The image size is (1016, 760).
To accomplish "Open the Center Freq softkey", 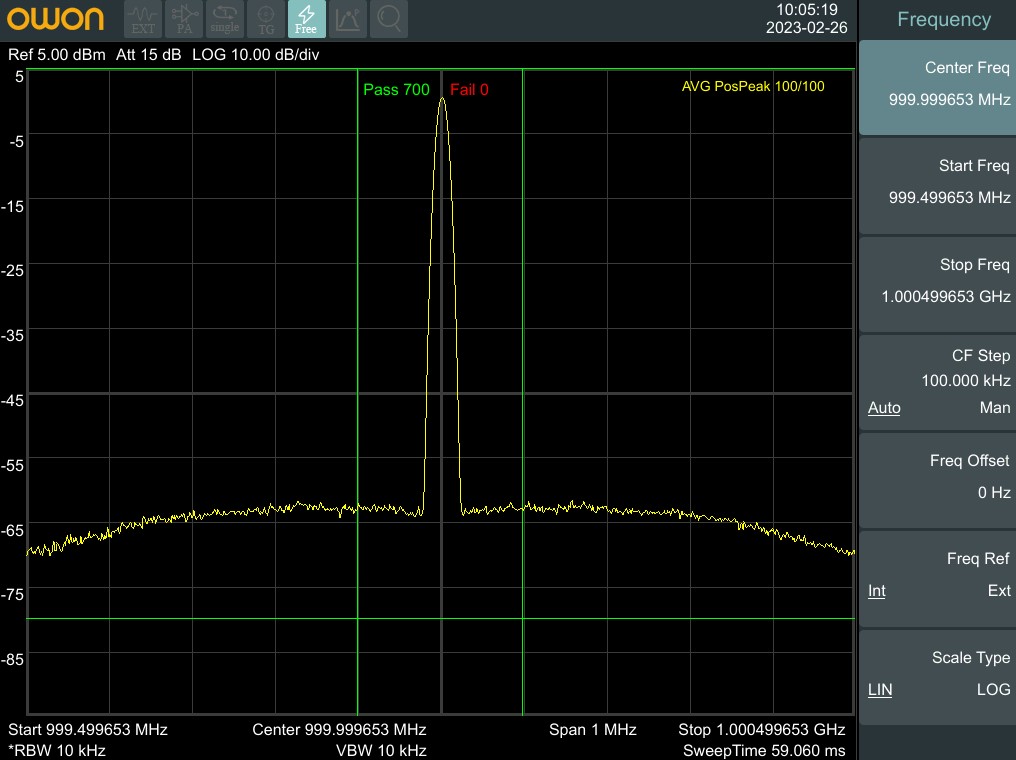I will (937, 87).
